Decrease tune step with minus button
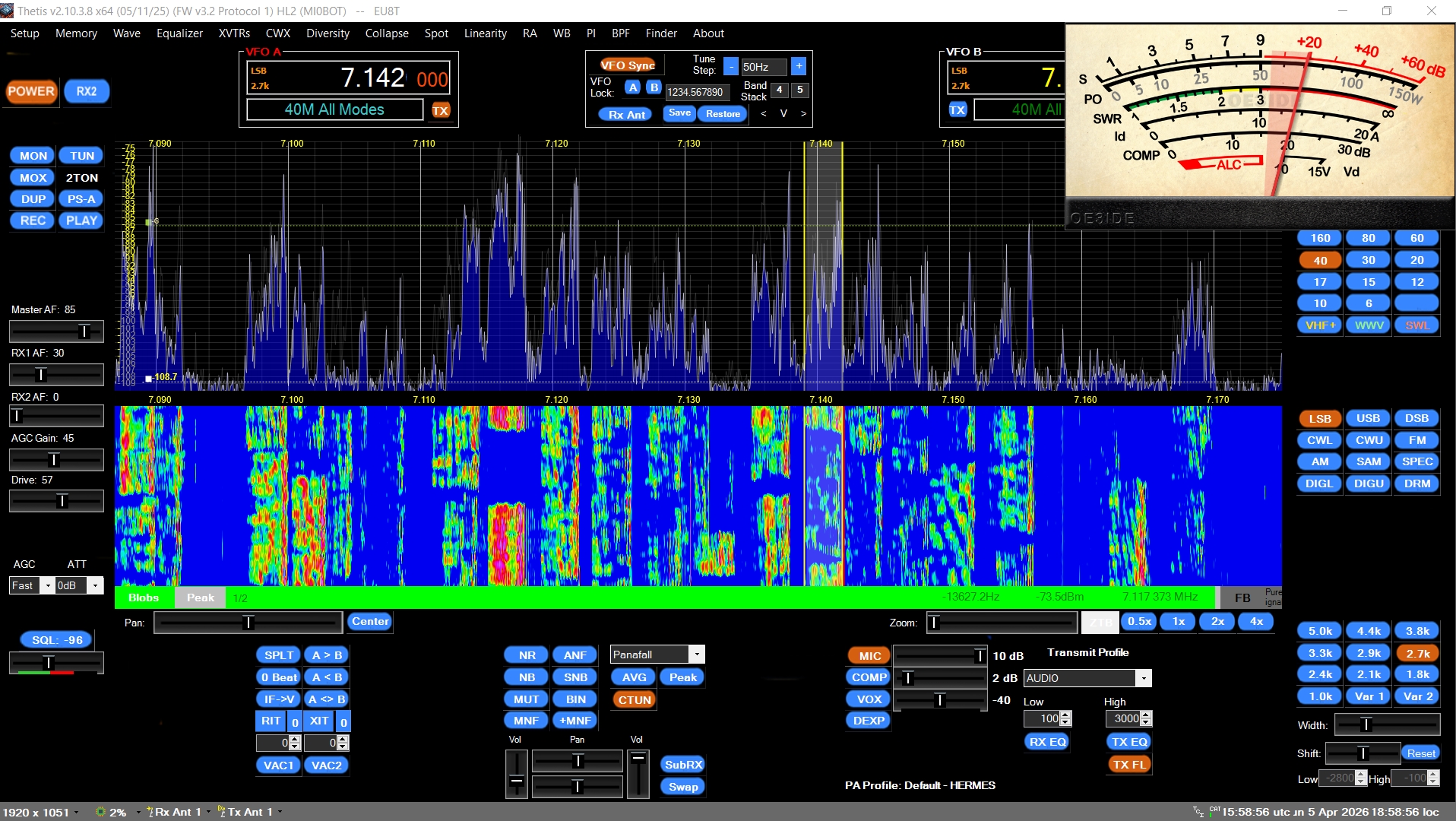This screenshot has width=1456, height=821. (x=730, y=67)
